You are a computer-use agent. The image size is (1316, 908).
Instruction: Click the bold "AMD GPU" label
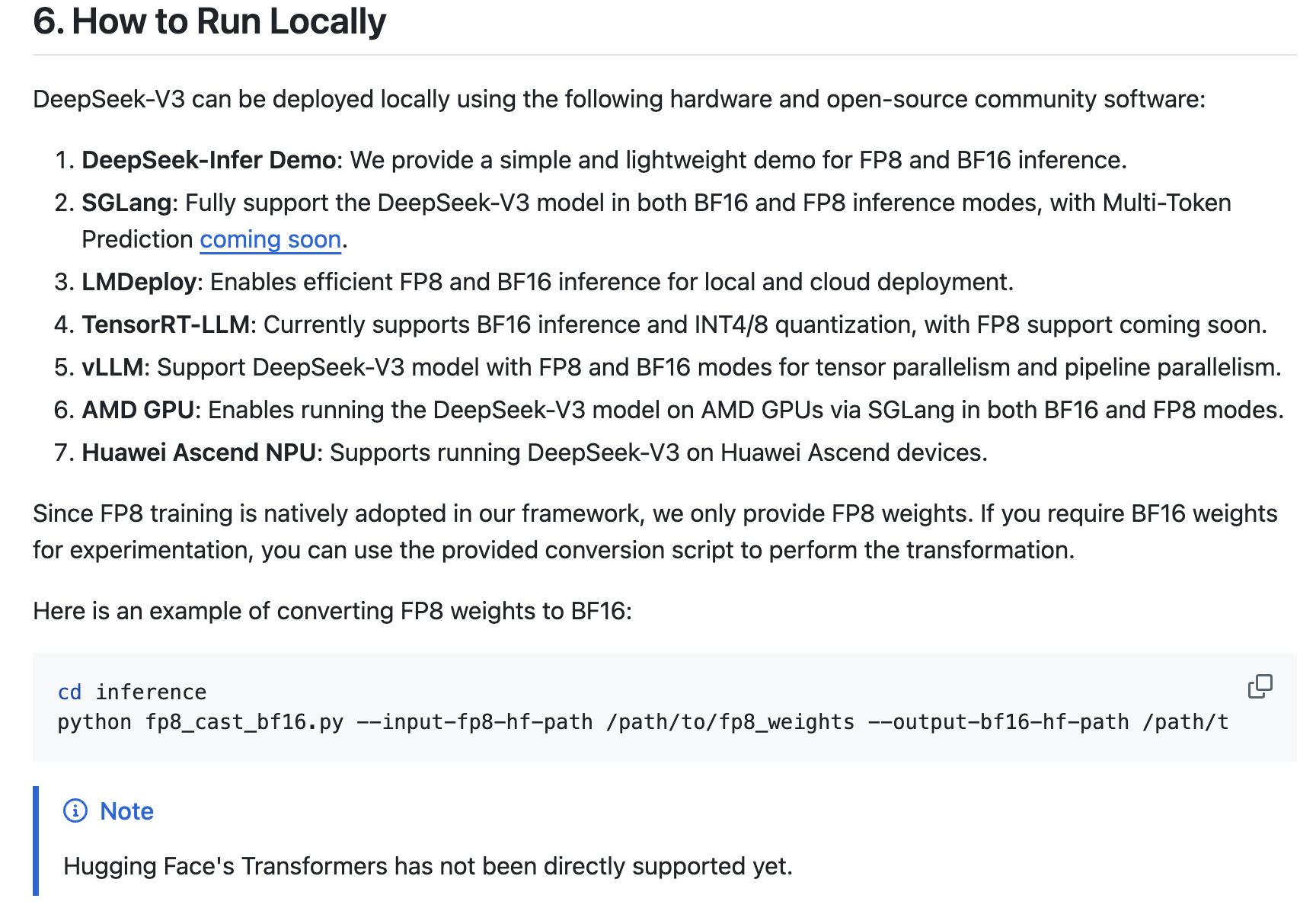tap(138, 411)
